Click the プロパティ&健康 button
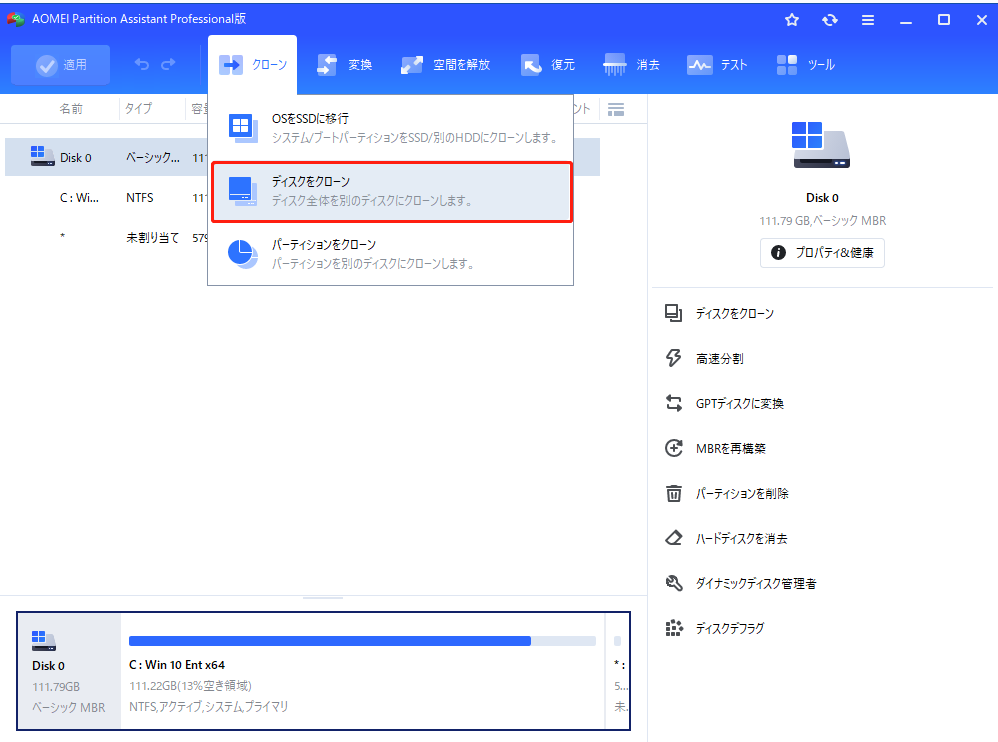 pyautogui.click(x=822, y=253)
